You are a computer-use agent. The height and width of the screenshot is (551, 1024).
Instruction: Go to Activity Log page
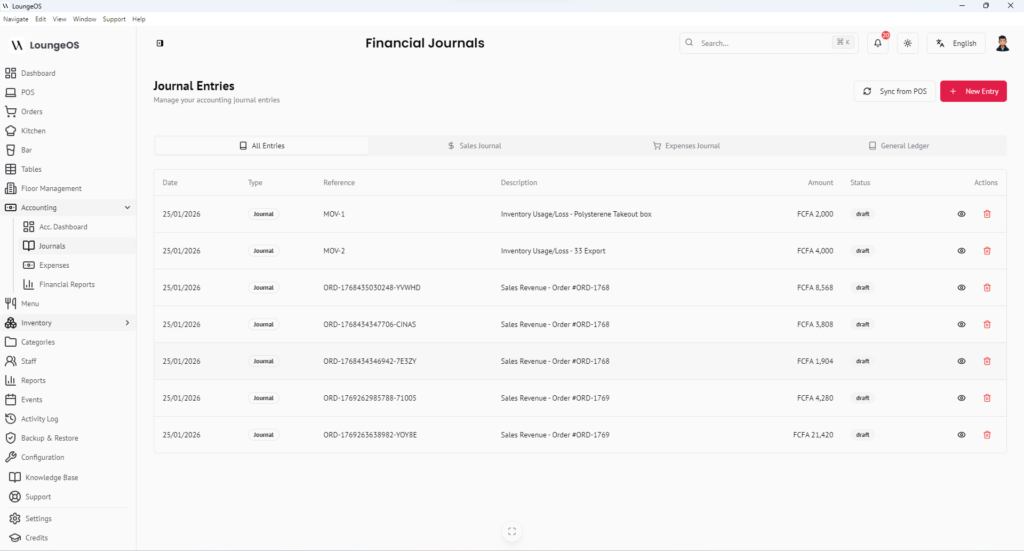tap(39, 419)
